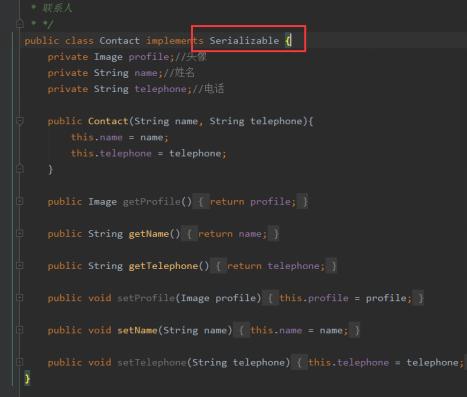This screenshot has width=467, height=397.
Task: Click the setProfile method name
Action: click(146, 298)
